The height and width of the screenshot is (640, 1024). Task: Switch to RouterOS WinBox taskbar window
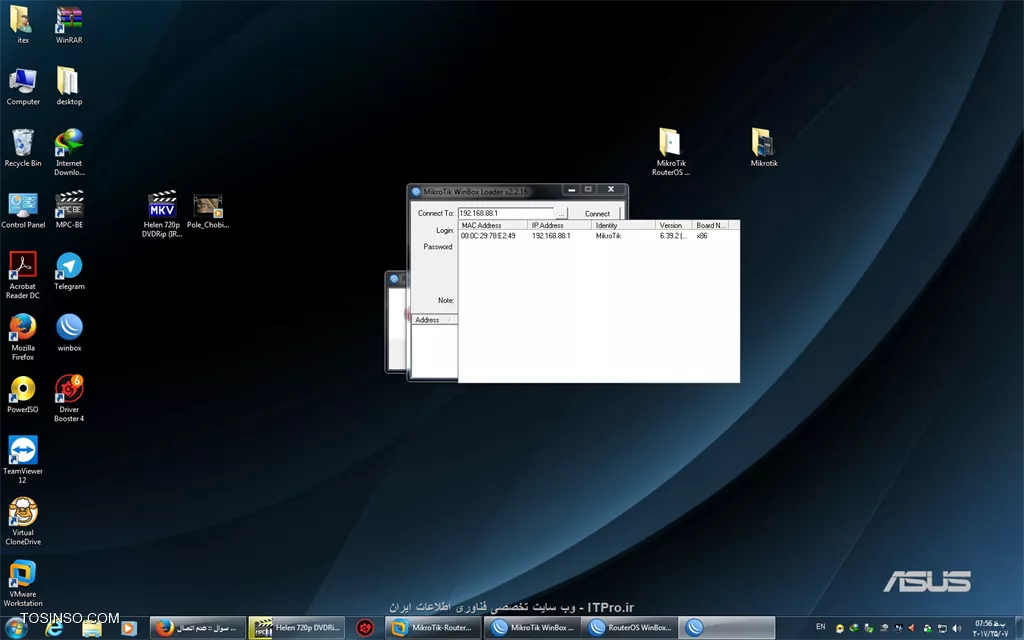coord(628,628)
